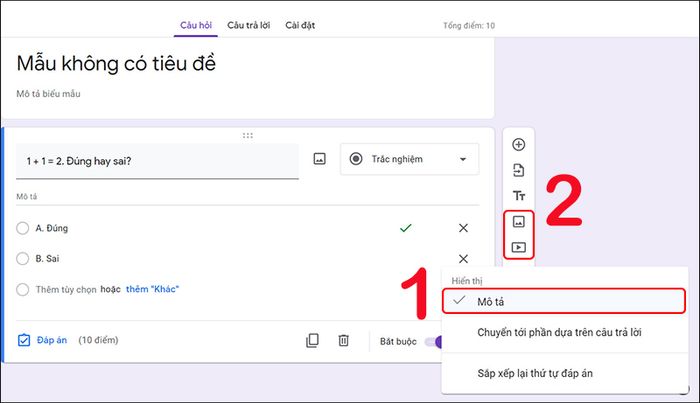Choose 'Sắp xếp lại thứ tự đáp án'
Image resolution: width=700 pixels, height=403 pixels.
(x=535, y=373)
